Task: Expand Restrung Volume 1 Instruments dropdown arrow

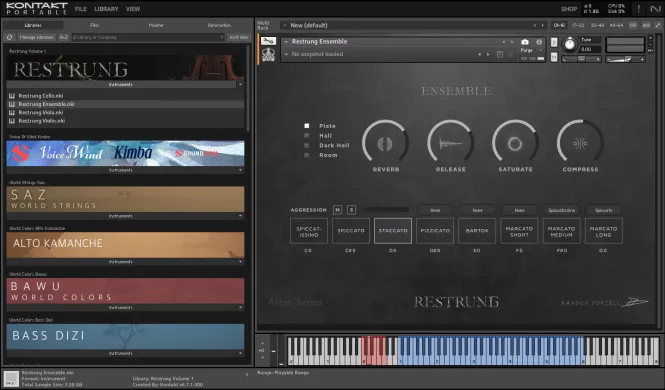Action: (x=240, y=85)
